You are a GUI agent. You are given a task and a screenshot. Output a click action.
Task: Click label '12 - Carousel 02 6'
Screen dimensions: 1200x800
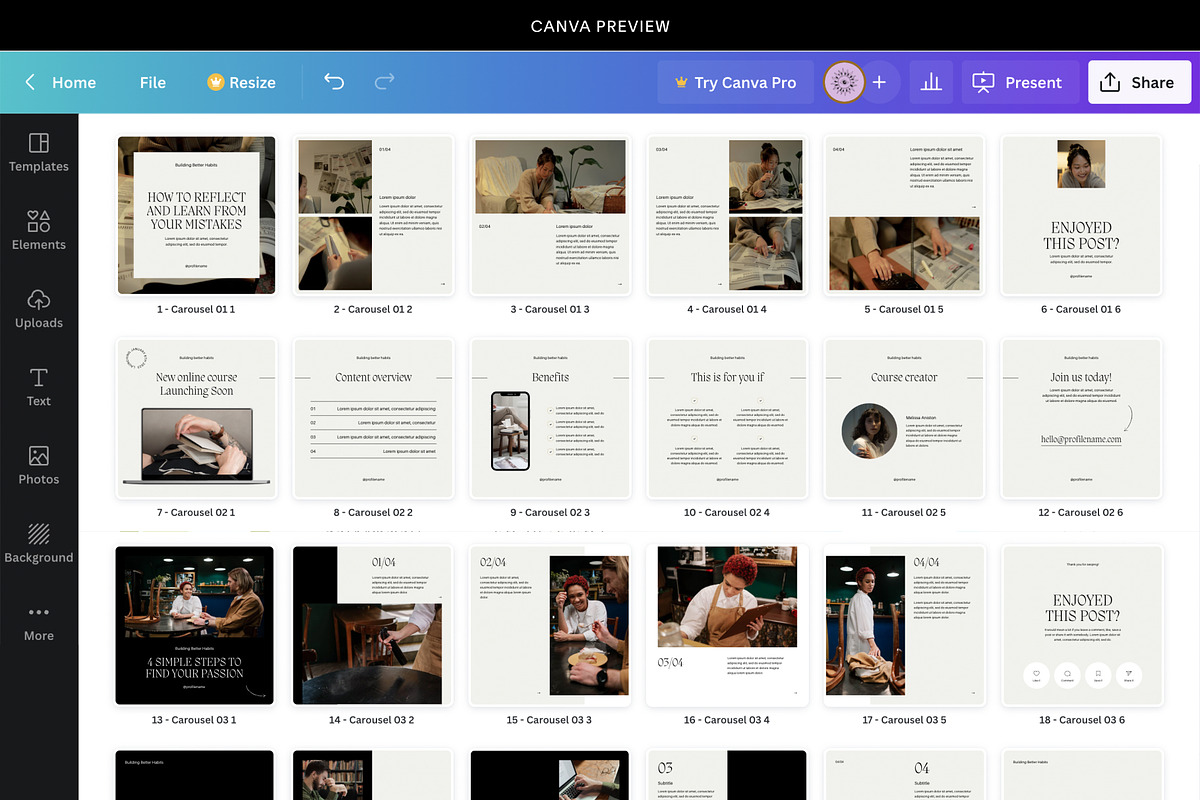click(x=1081, y=512)
